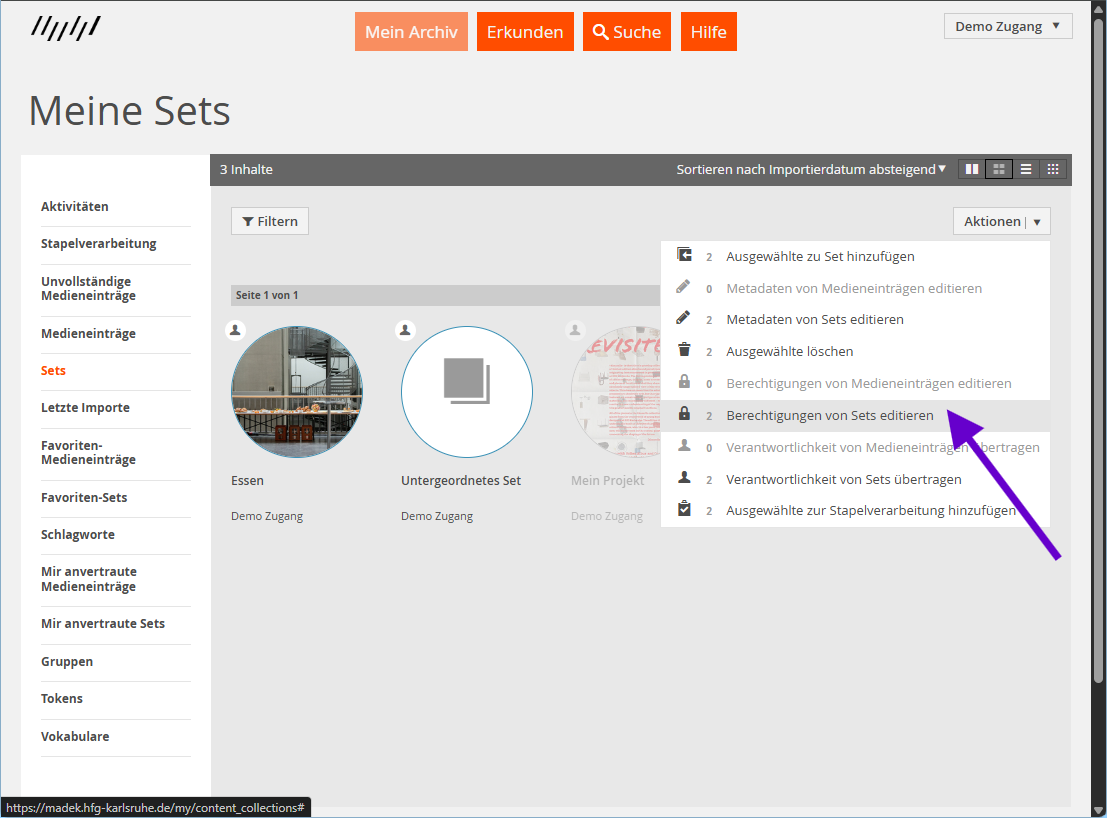
Task: Open the Aktionen dropdown
Action: point(1001,221)
